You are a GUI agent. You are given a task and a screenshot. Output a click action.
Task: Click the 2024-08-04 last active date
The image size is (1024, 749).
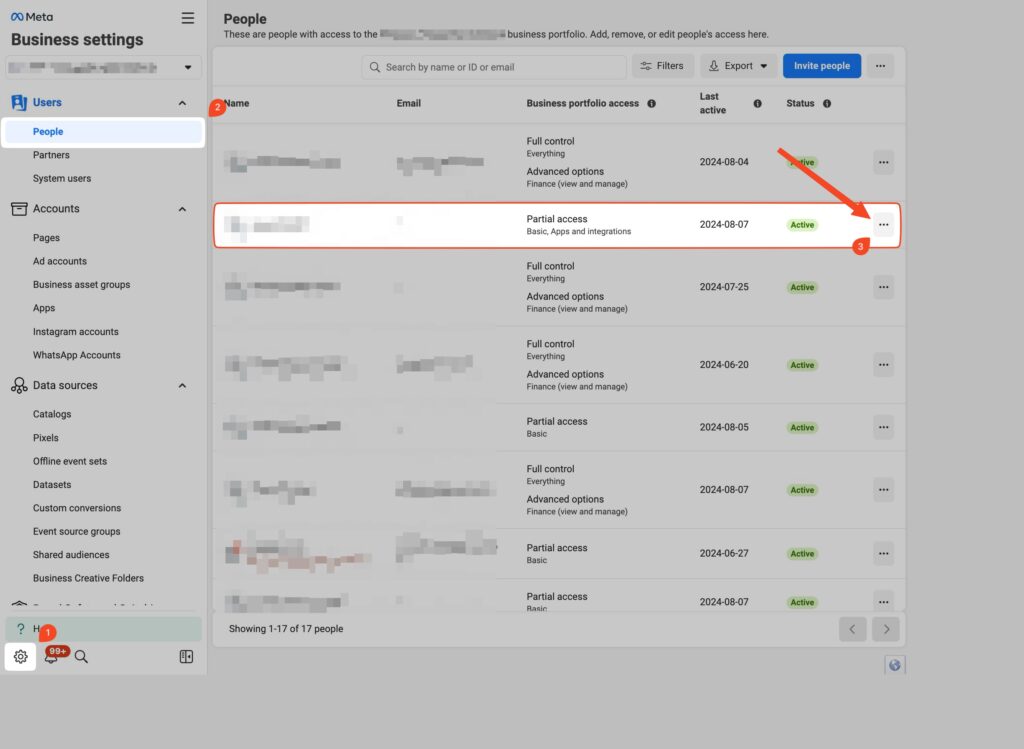(x=724, y=162)
